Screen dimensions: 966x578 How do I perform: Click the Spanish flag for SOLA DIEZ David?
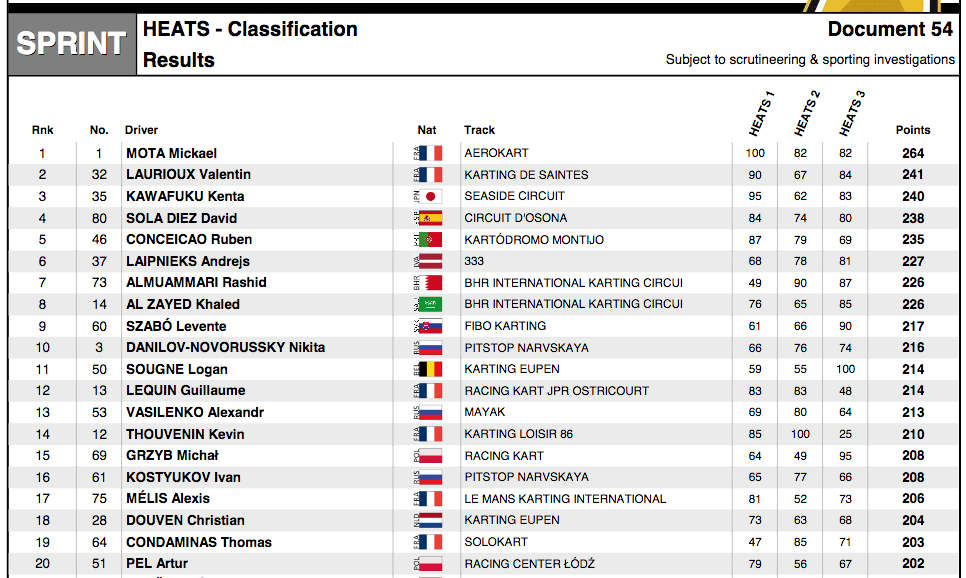pos(431,218)
